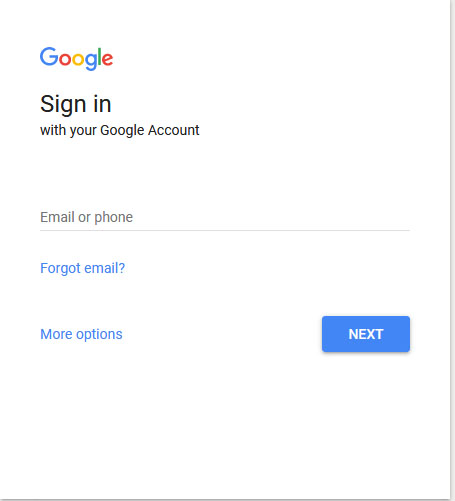455x501 pixels.
Task: Show additional sign-in choices via More options
Action: click(x=81, y=334)
